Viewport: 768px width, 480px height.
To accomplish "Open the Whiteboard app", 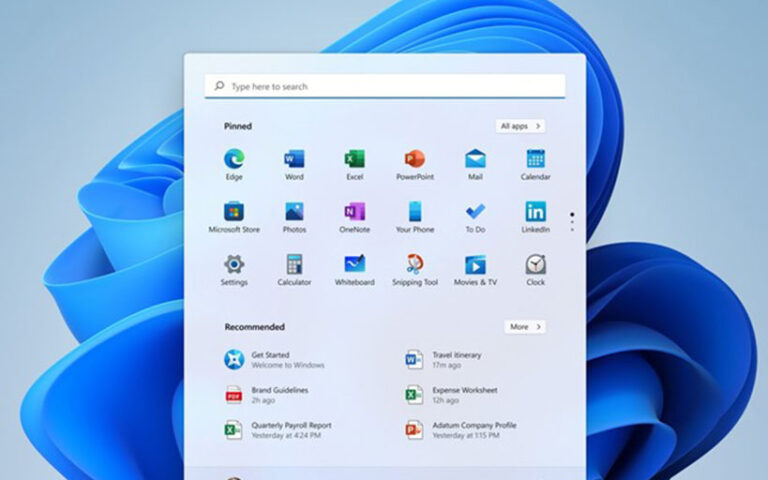I will [355, 264].
